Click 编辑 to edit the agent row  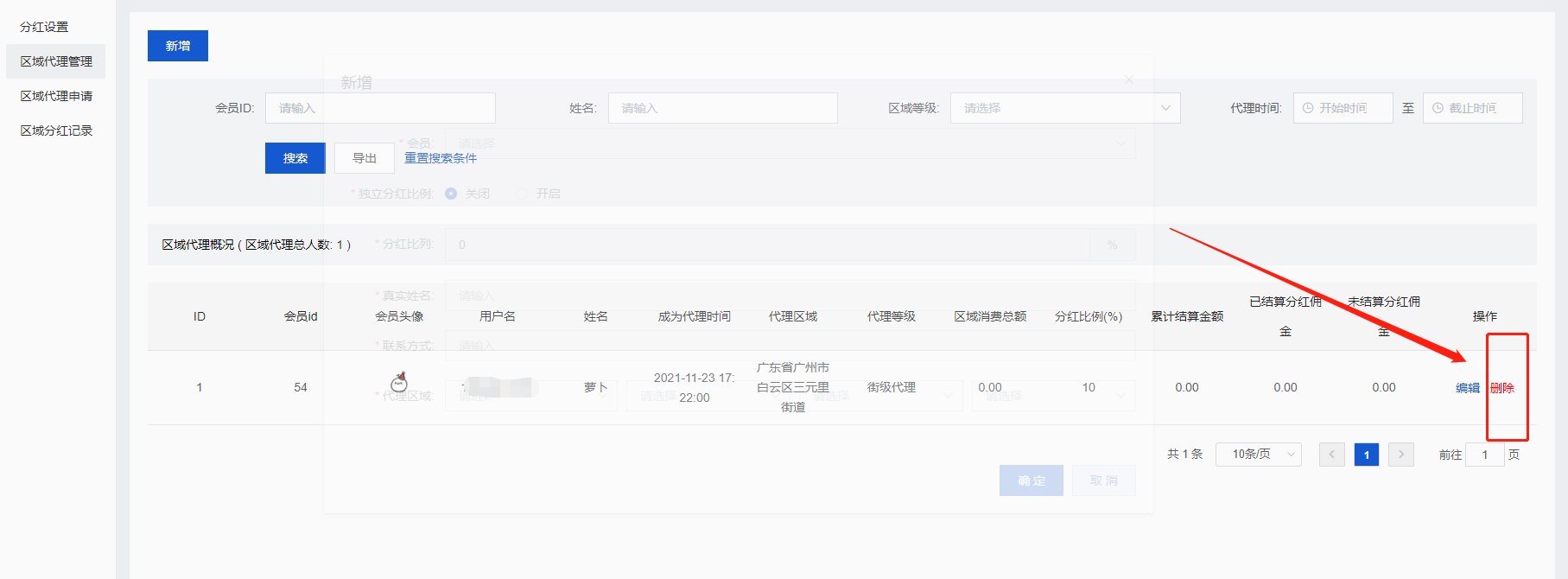click(1467, 388)
